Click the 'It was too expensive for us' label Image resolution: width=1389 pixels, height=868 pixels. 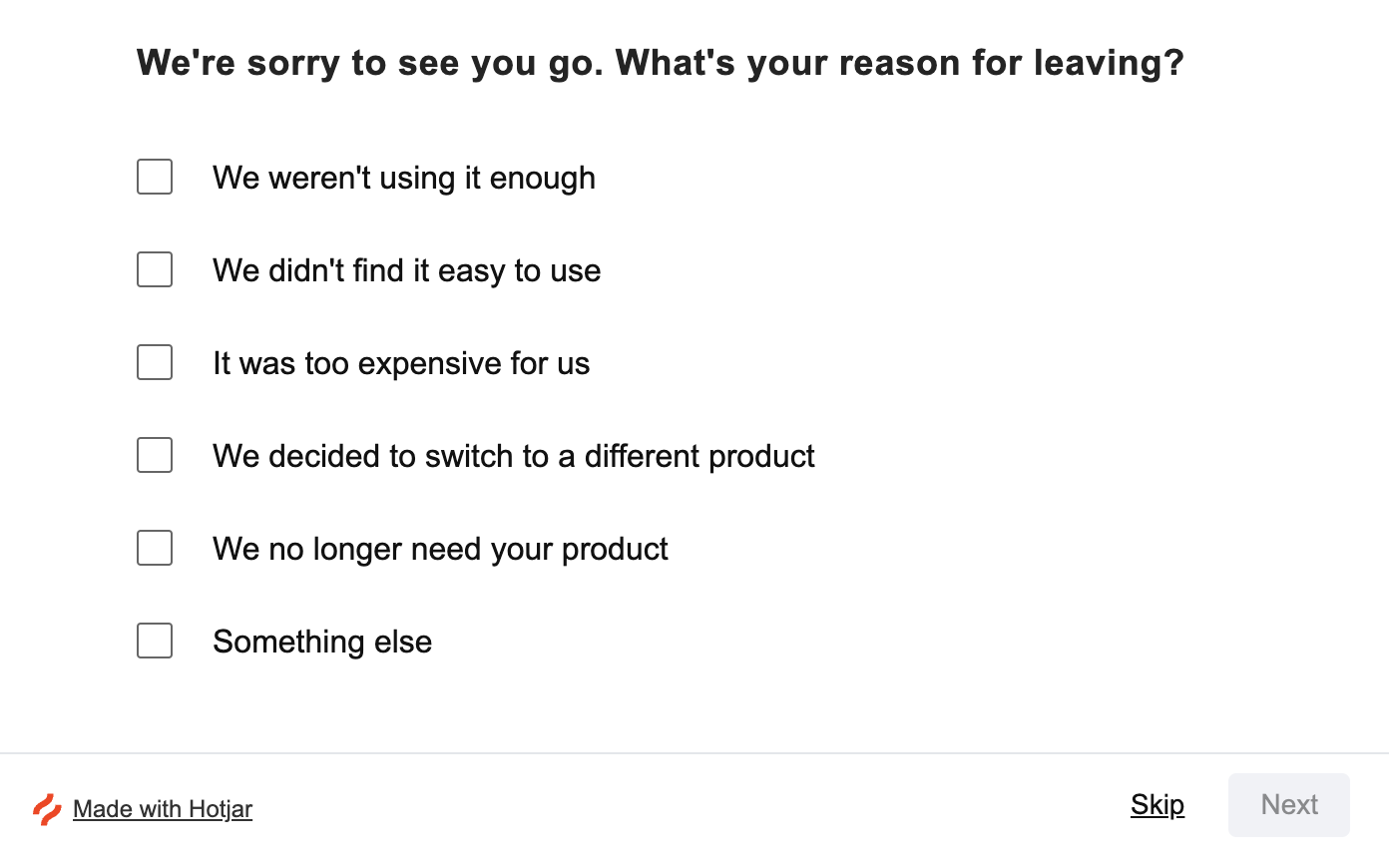(400, 364)
